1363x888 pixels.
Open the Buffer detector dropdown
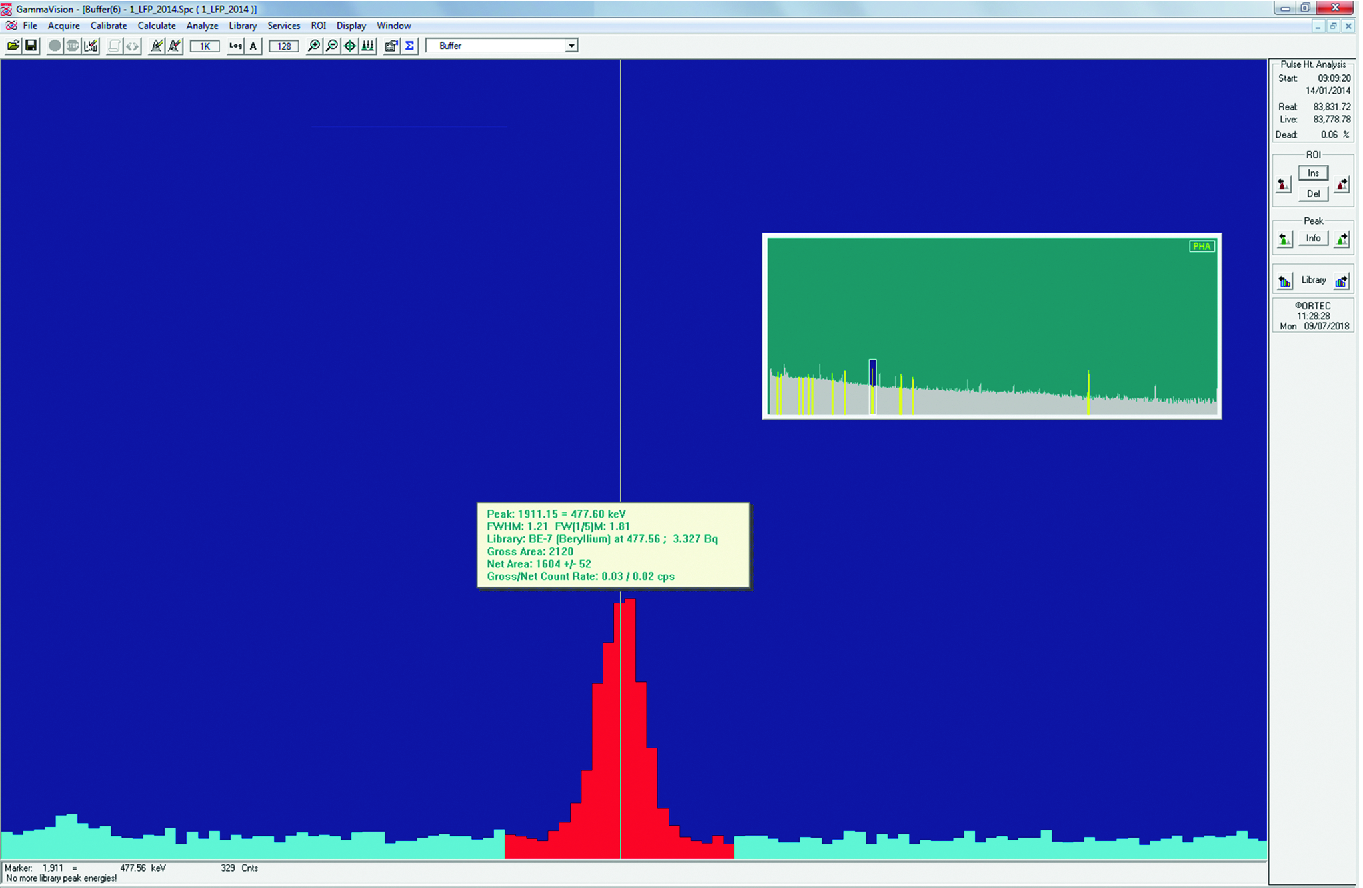572,46
